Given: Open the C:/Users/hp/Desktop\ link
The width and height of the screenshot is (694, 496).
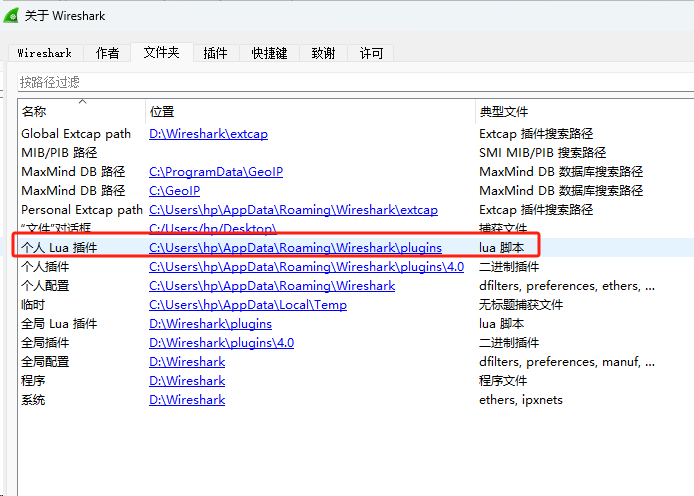Looking at the screenshot, I should (213, 228).
